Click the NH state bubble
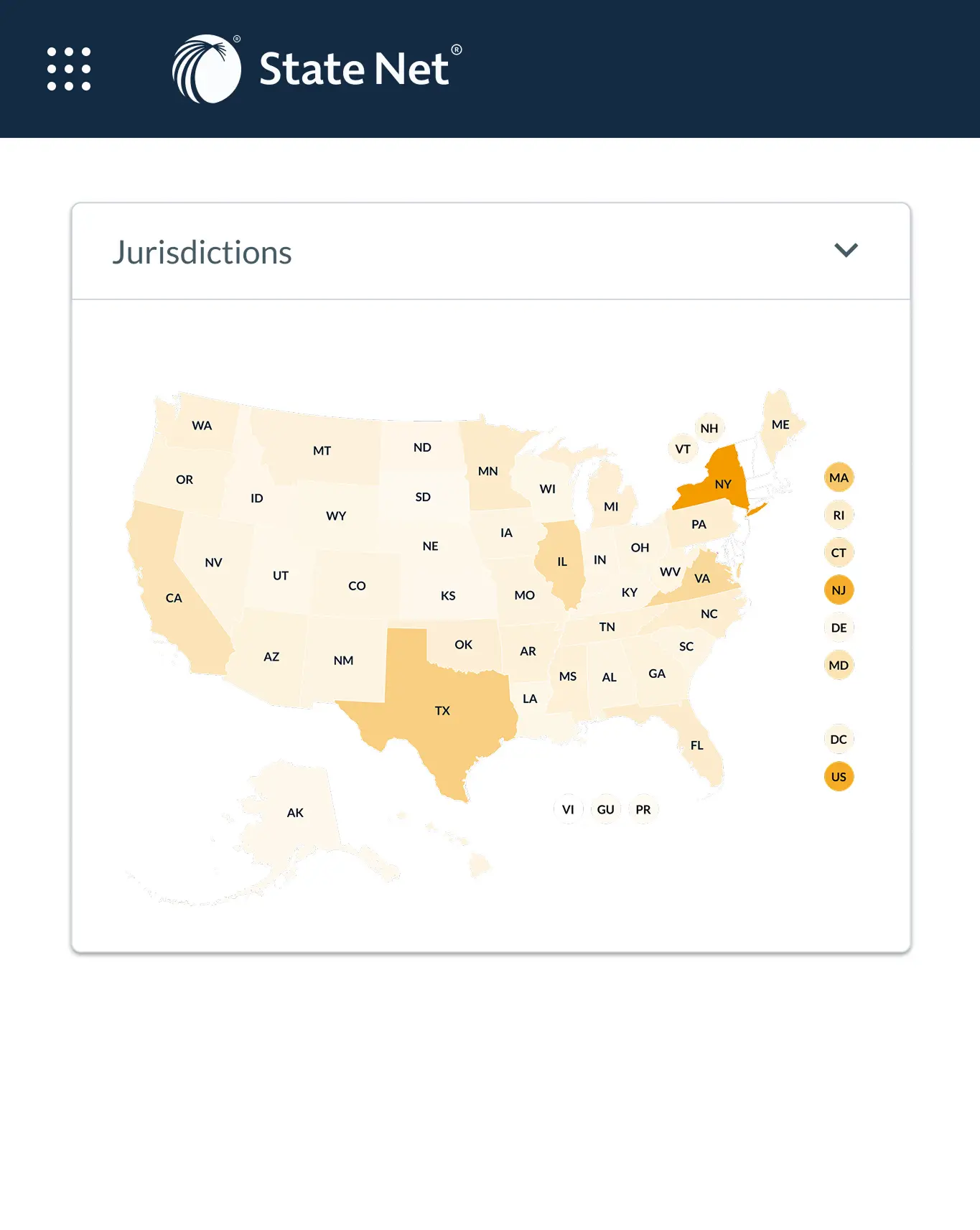This screenshot has width=980, height=1230. pos(709,429)
